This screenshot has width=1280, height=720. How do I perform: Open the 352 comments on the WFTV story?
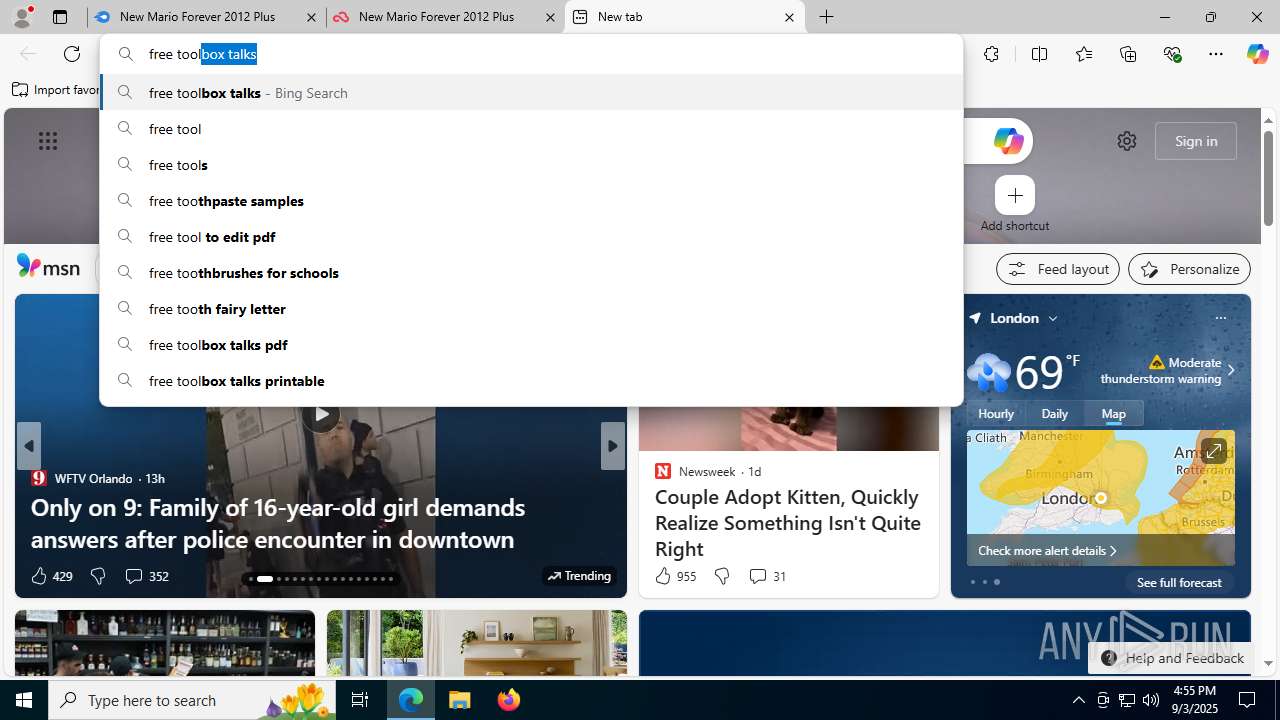(146, 576)
